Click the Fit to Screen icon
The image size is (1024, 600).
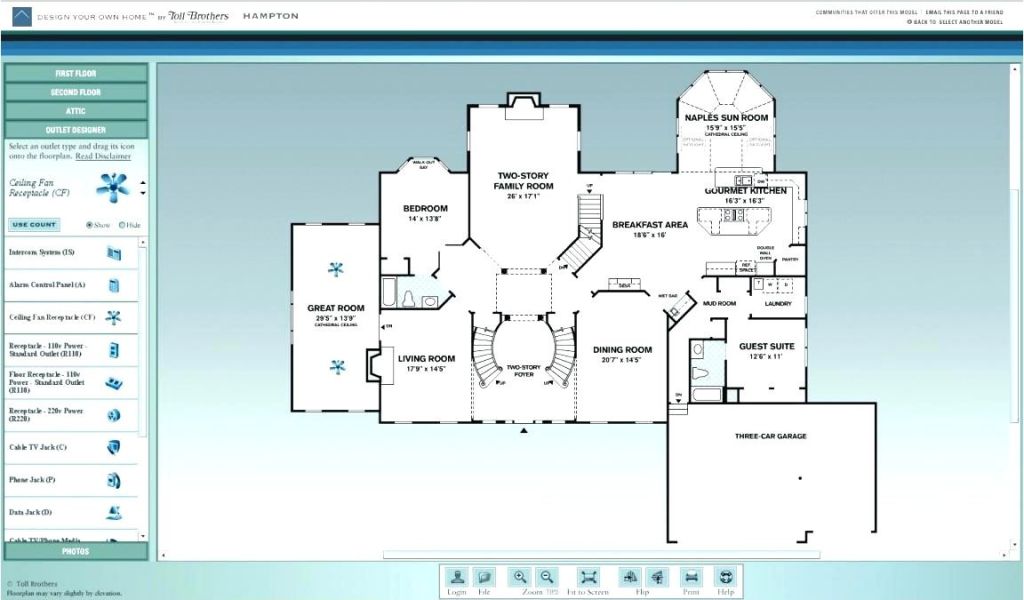click(588, 577)
